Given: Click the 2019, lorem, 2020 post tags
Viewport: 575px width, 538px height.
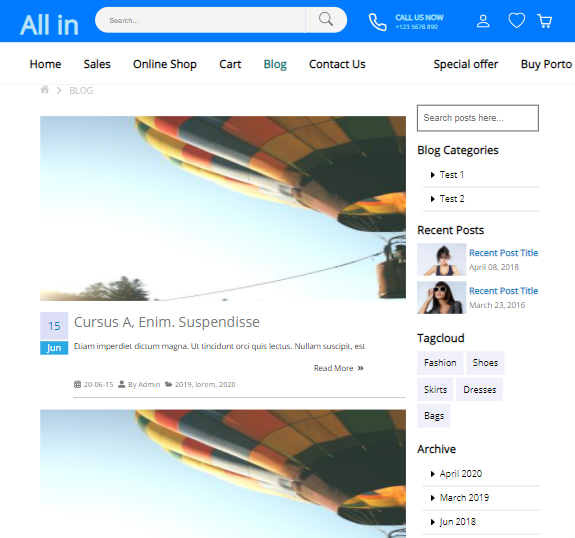Looking at the screenshot, I should (x=205, y=384).
